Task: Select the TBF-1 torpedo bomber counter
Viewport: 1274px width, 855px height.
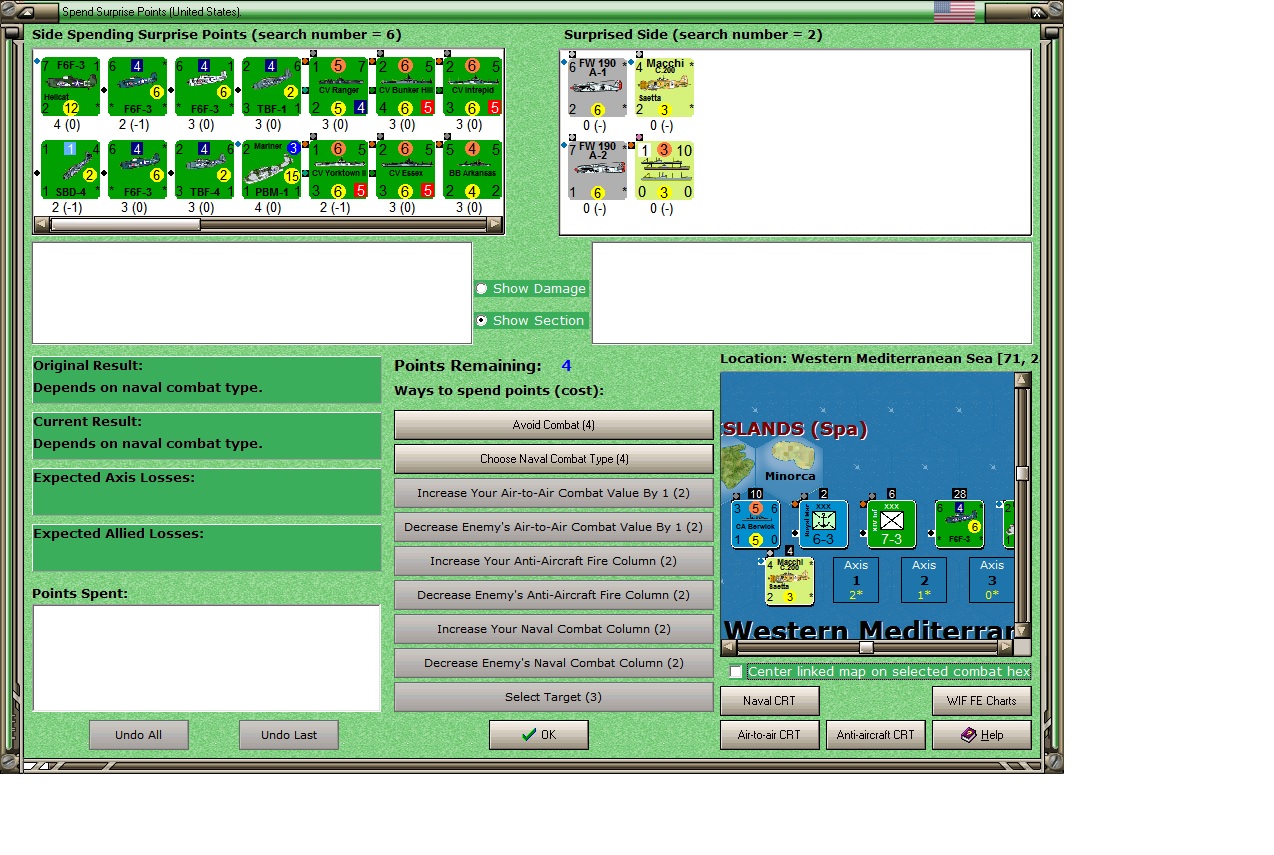Action: click(272, 87)
